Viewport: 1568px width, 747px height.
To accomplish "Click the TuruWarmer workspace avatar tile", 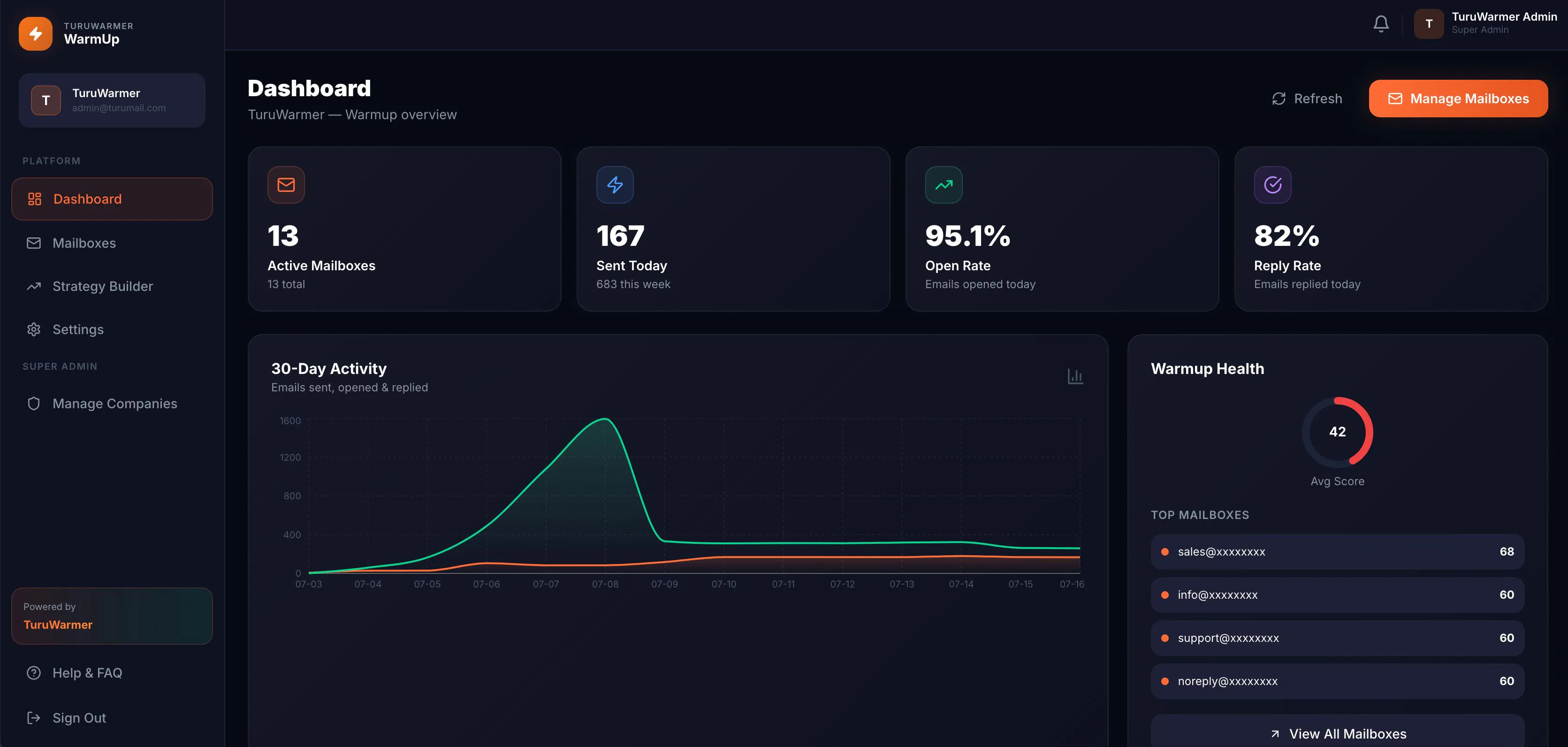I will pos(46,100).
